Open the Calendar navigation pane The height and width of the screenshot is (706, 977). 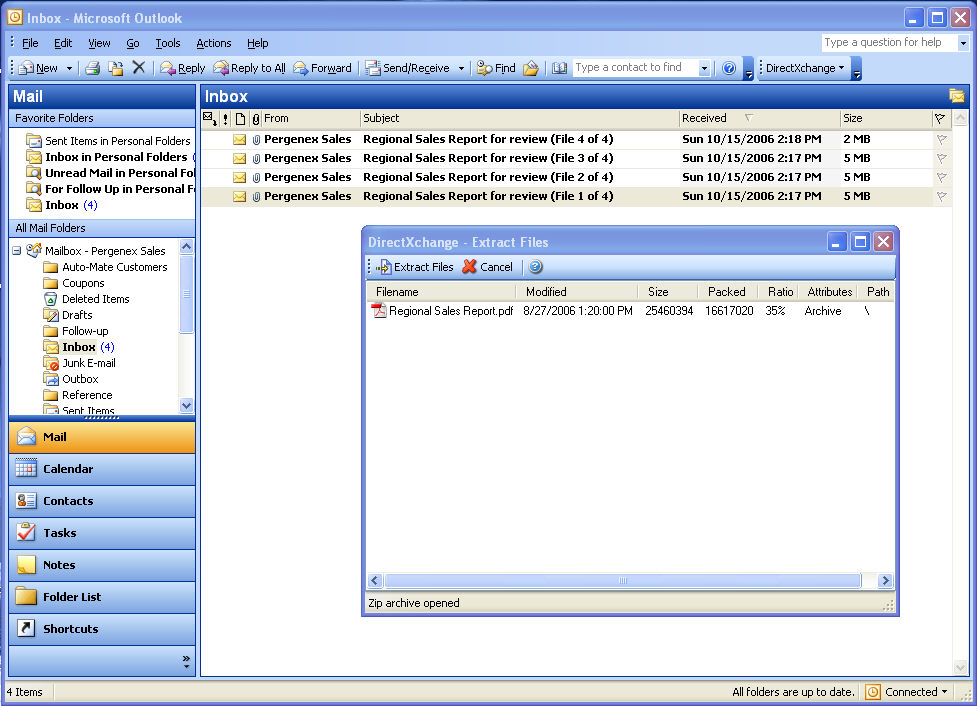(102, 469)
